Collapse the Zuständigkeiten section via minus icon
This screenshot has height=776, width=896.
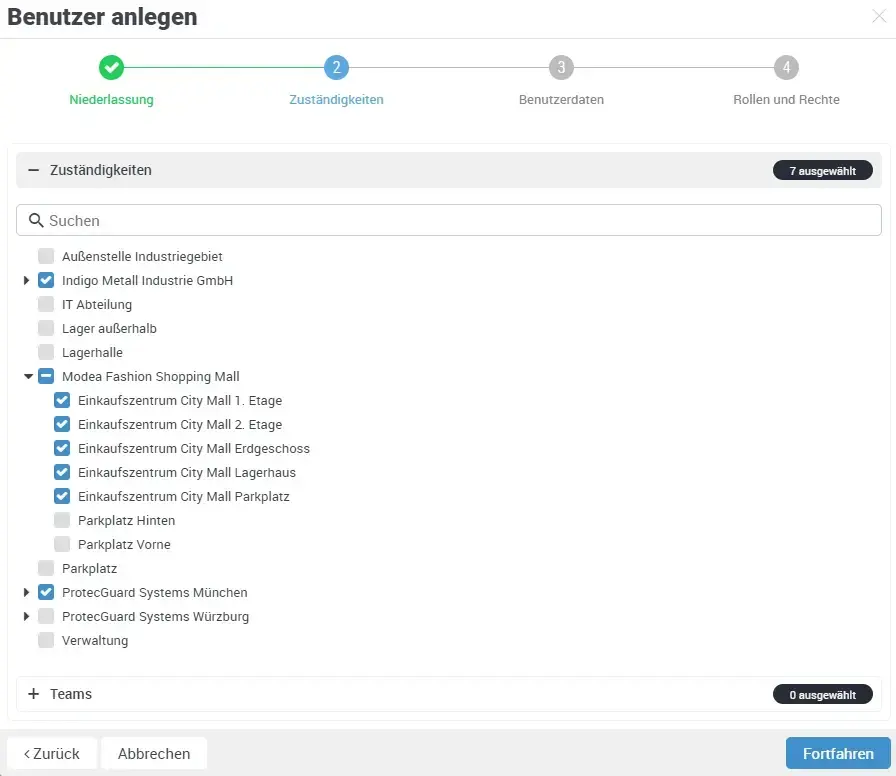click(x=33, y=170)
